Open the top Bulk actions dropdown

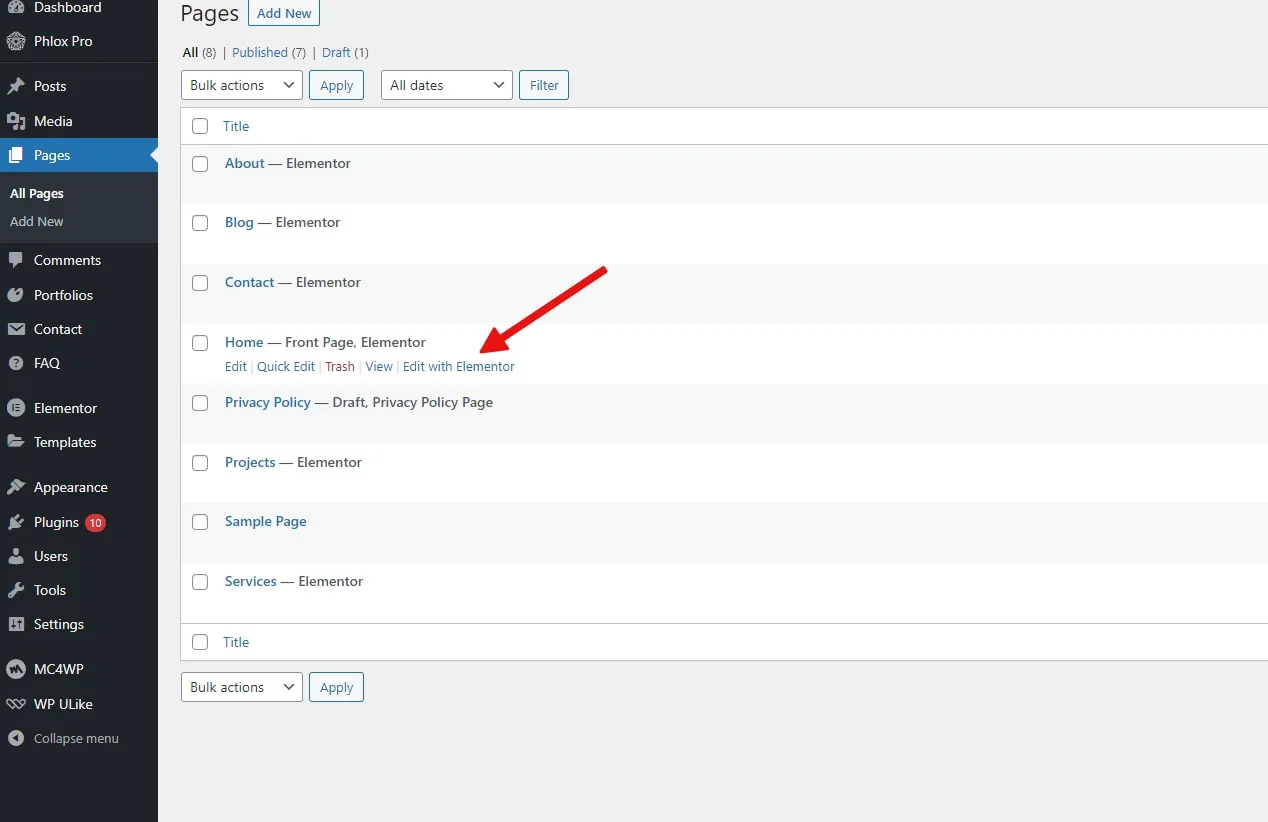[242, 85]
